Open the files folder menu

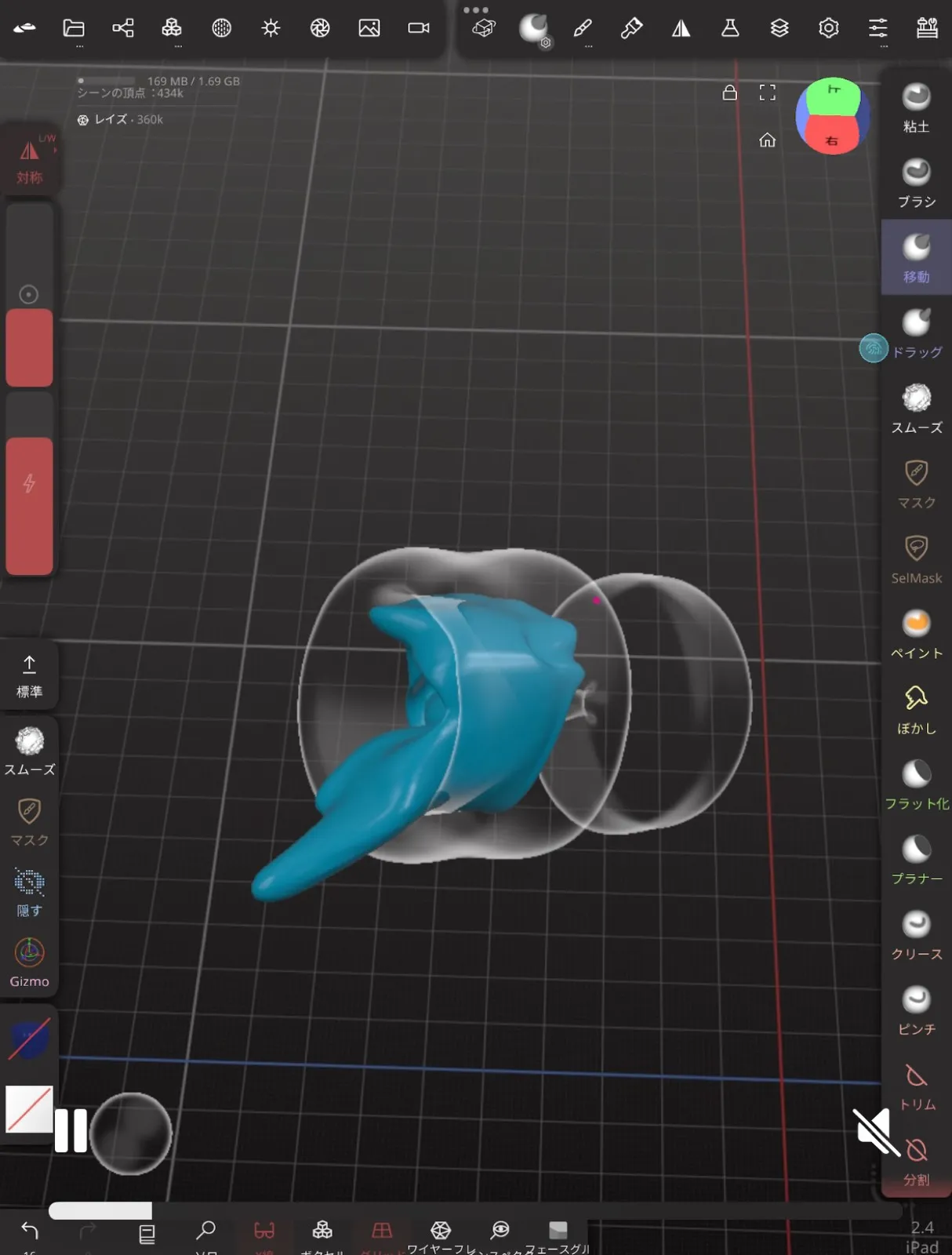[x=74, y=28]
